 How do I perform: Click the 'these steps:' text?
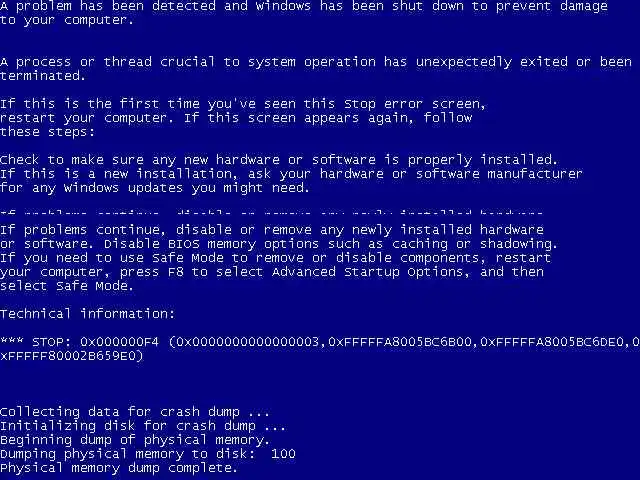click(47, 132)
